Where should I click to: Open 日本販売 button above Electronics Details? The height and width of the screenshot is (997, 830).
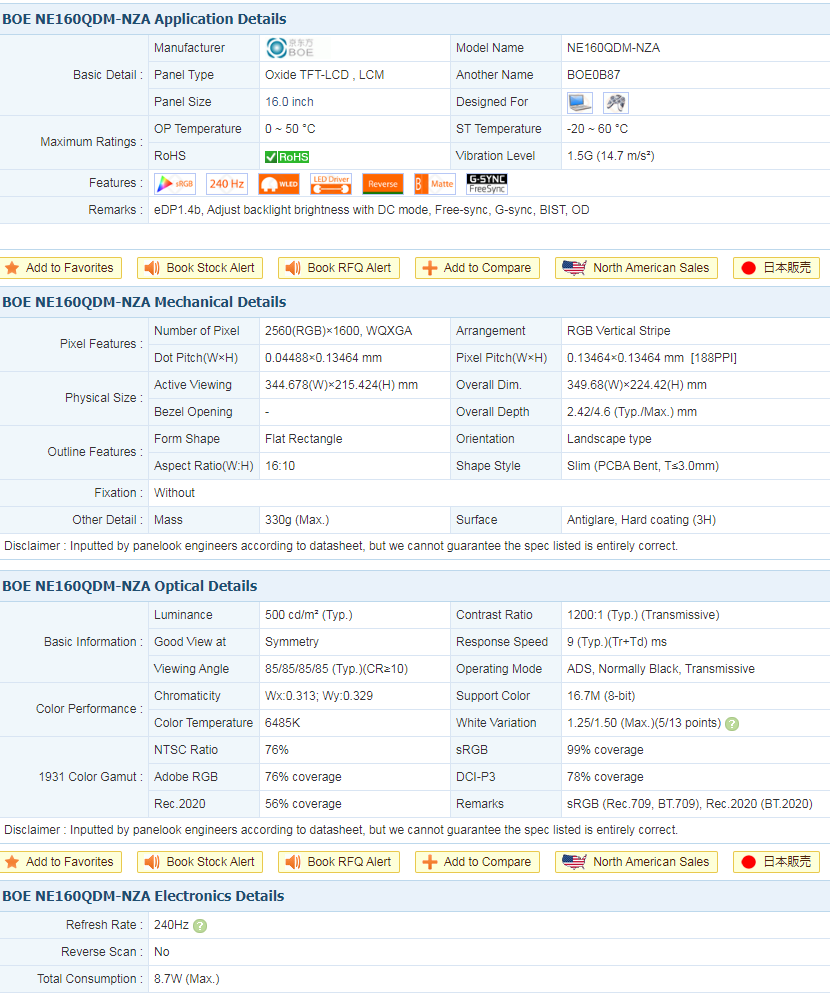pyautogui.click(x=777, y=862)
